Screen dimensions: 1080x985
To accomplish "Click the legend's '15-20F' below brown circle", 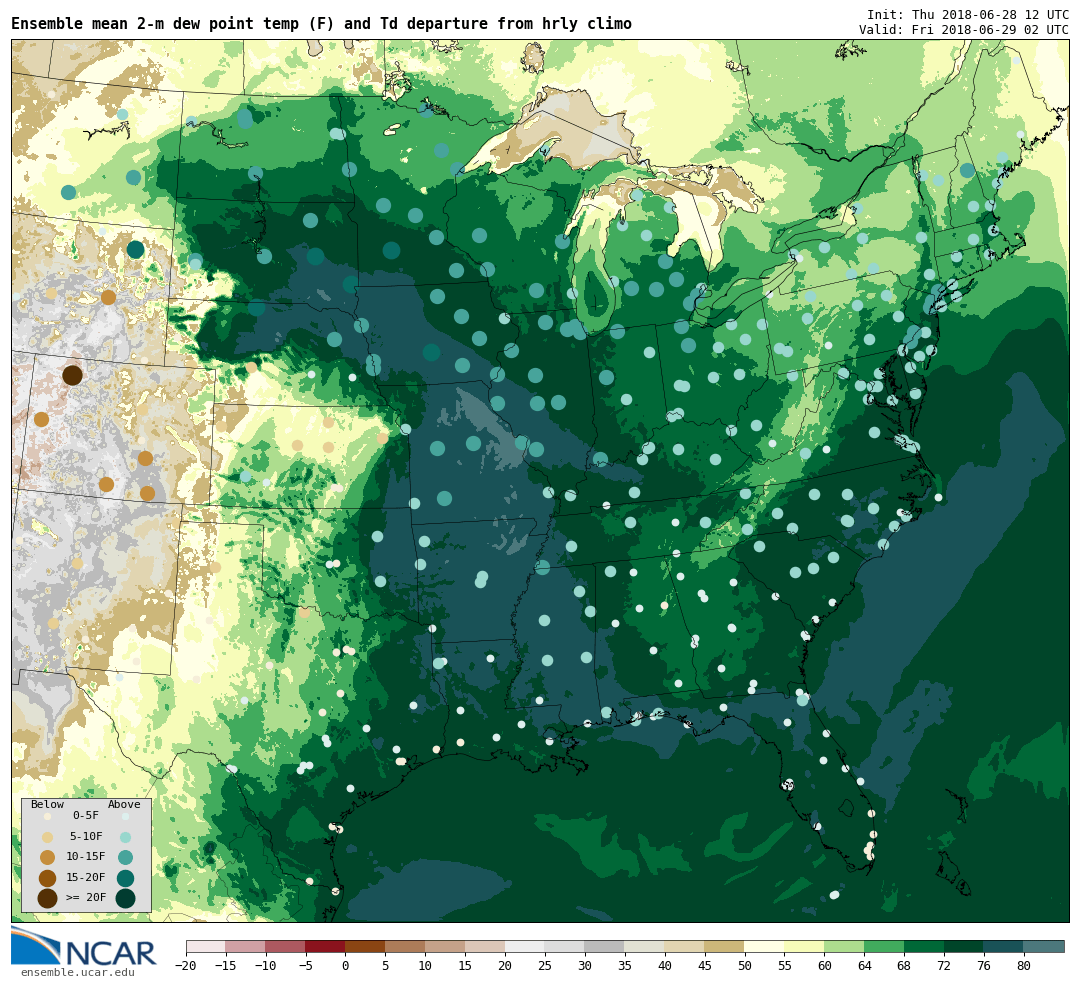I will (x=47, y=878).
